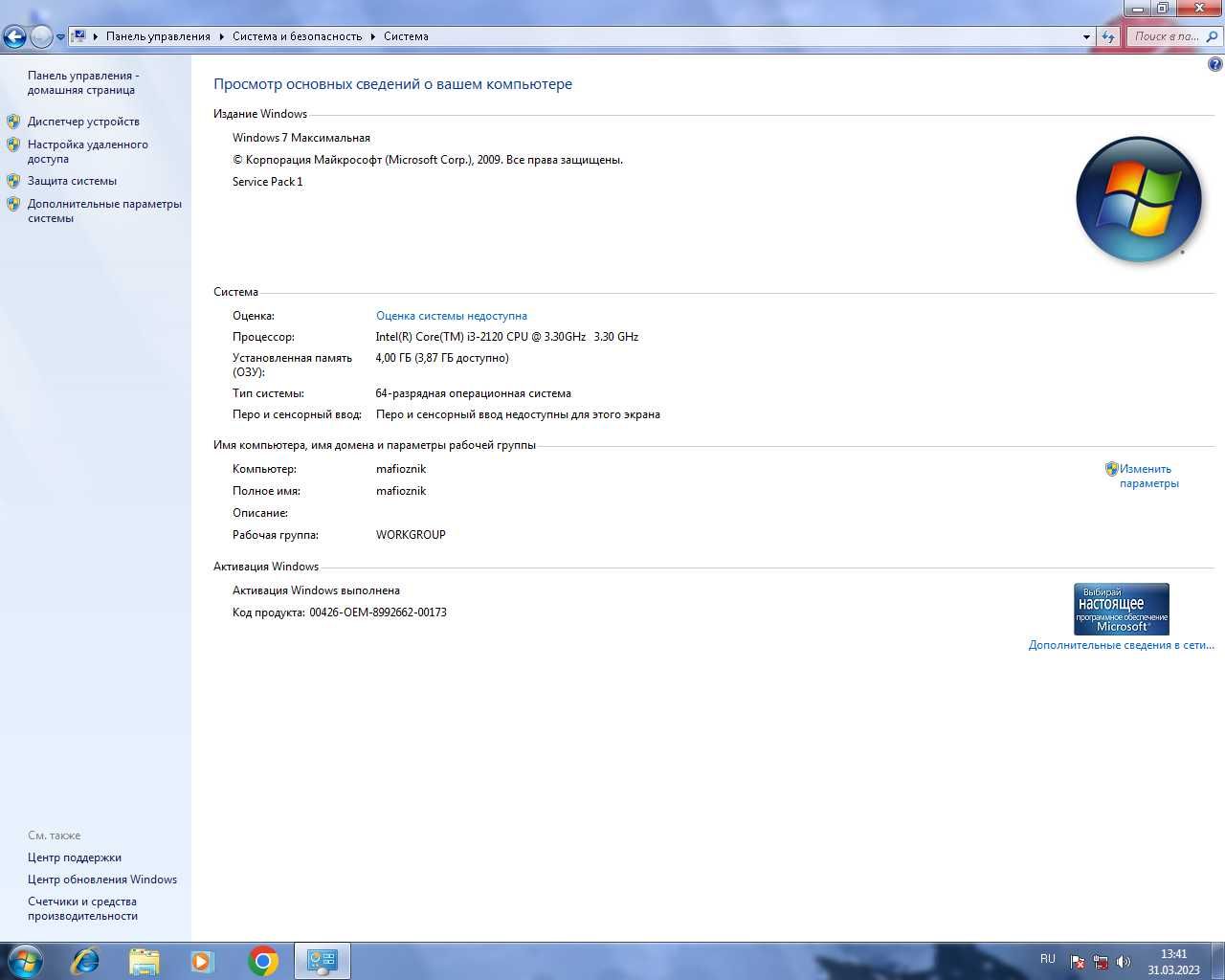Click 'Активация Windows выполнена' text
This screenshot has width=1225, height=980.
[x=316, y=590]
